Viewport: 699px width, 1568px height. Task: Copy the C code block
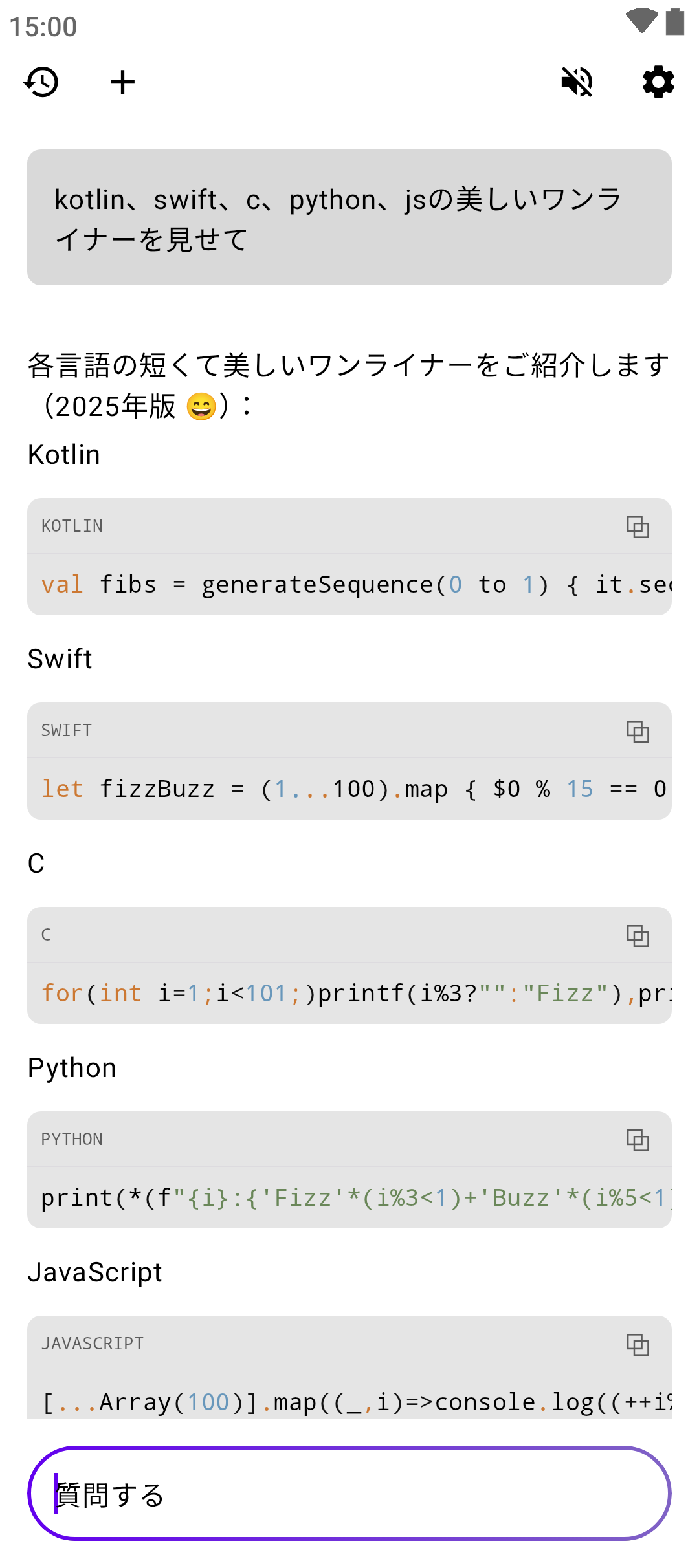[638, 935]
